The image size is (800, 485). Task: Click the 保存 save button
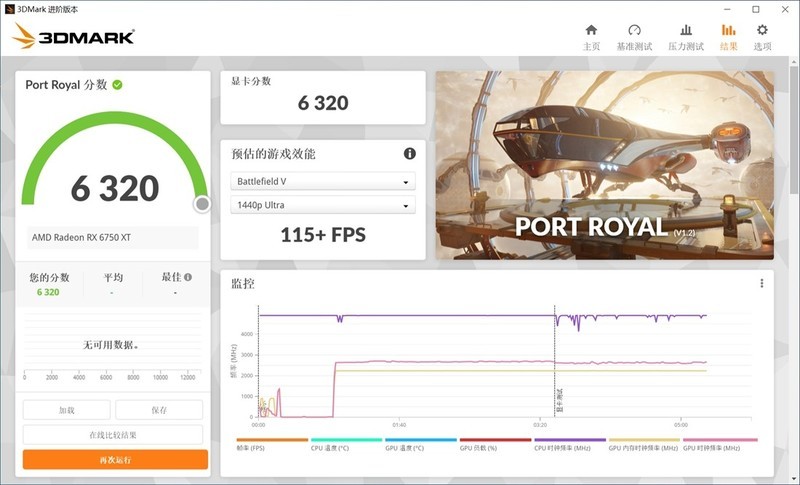(x=159, y=410)
